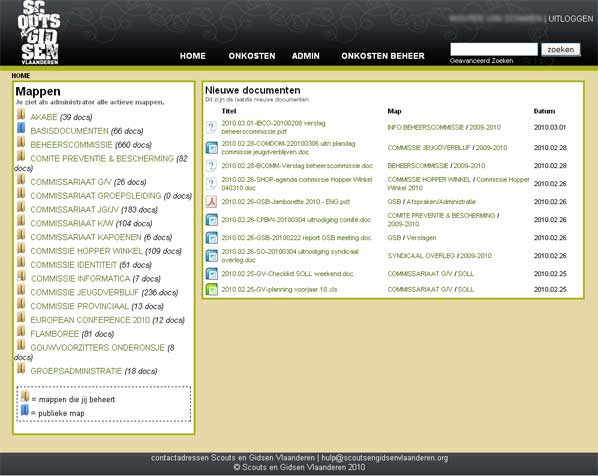Click doc icon of CPBW uitnodiging comité.doc
This screenshot has width=598, height=476.
click(211, 219)
